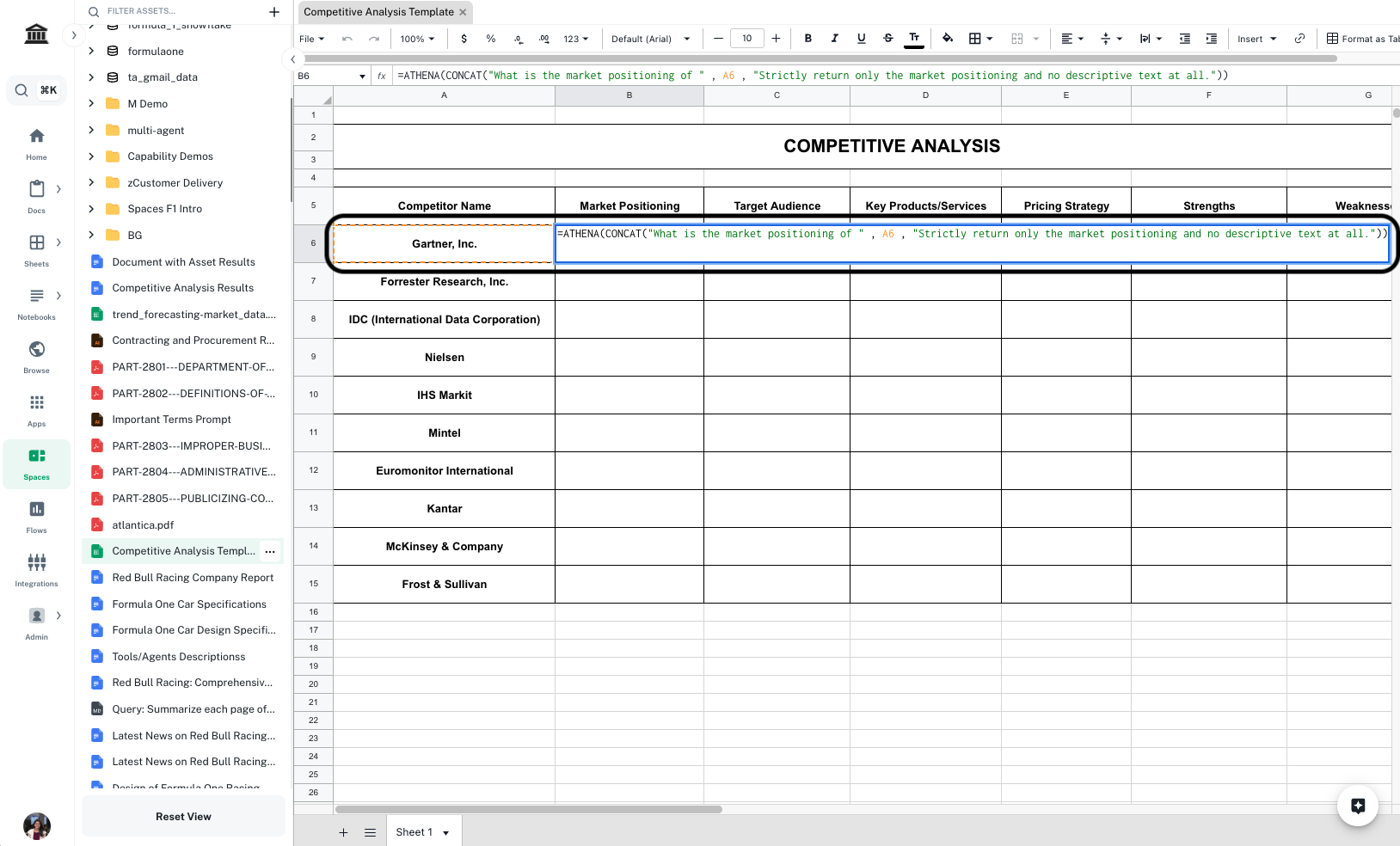
Task: Expand the Spaces F1 Intro folder
Action: click(91, 209)
